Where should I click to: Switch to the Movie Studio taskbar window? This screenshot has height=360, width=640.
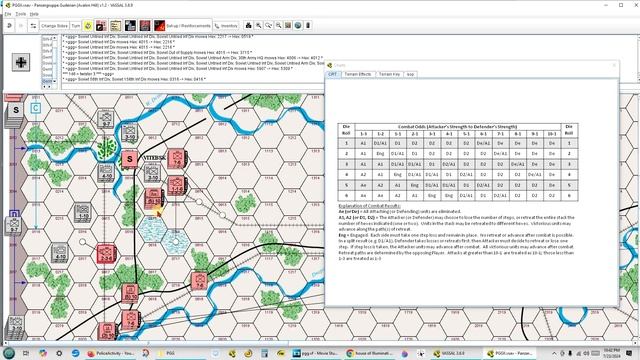pos(315,353)
